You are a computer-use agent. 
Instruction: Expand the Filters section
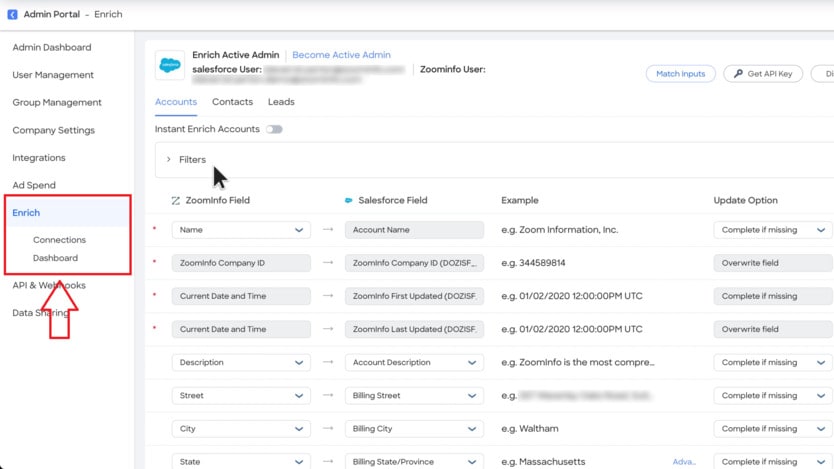tap(169, 160)
